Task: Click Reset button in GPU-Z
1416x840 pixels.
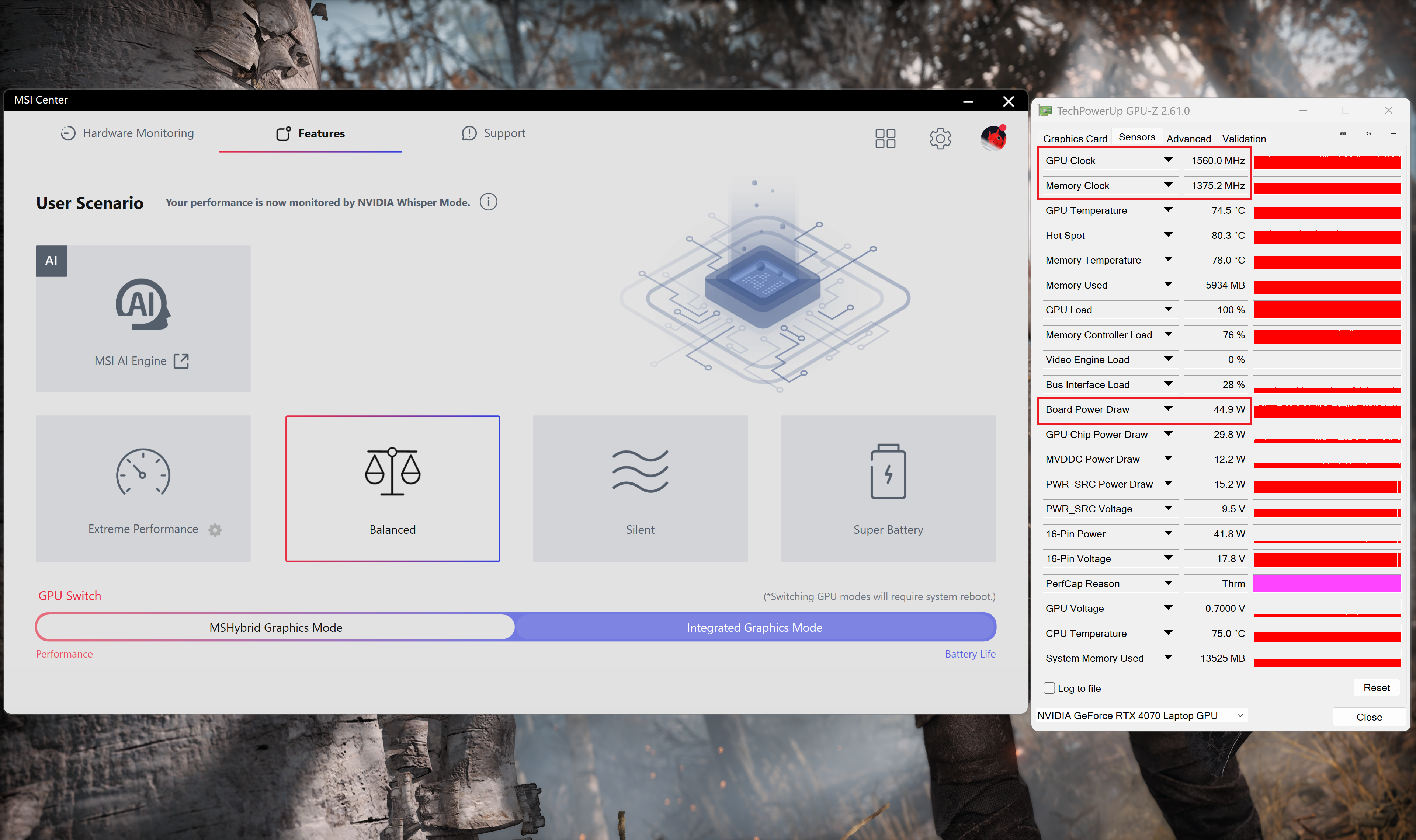Action: (1377, 688)
